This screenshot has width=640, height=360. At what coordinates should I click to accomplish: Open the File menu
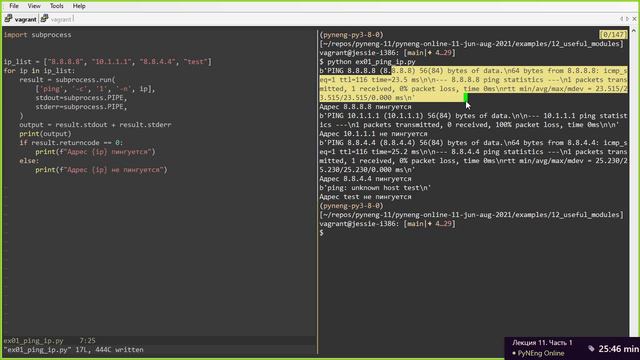[14, 6]
